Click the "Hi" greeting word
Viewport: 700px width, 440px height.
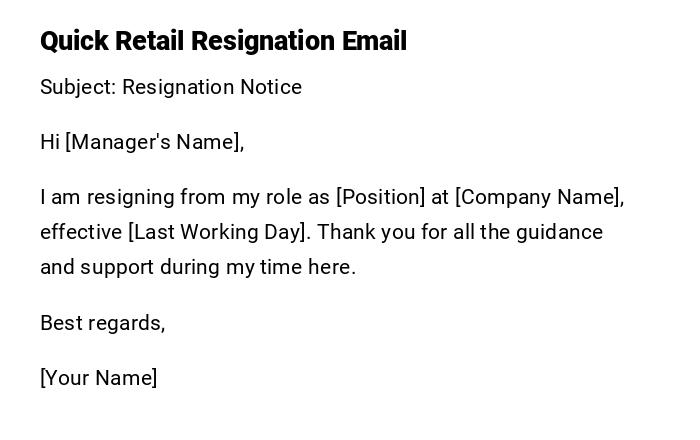pos(50,142)
